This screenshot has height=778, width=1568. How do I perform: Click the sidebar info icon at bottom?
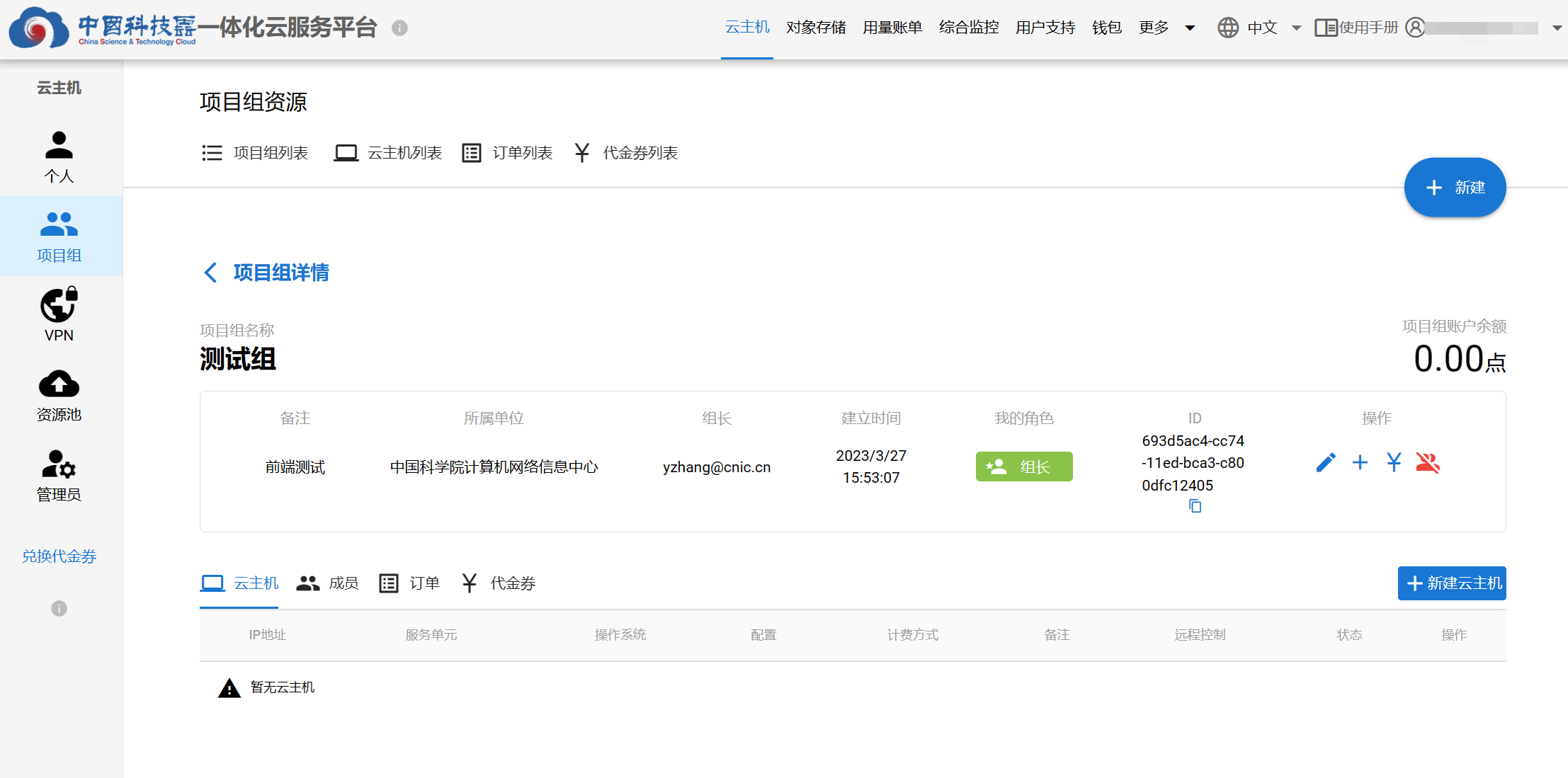click(x=59, y=608)
